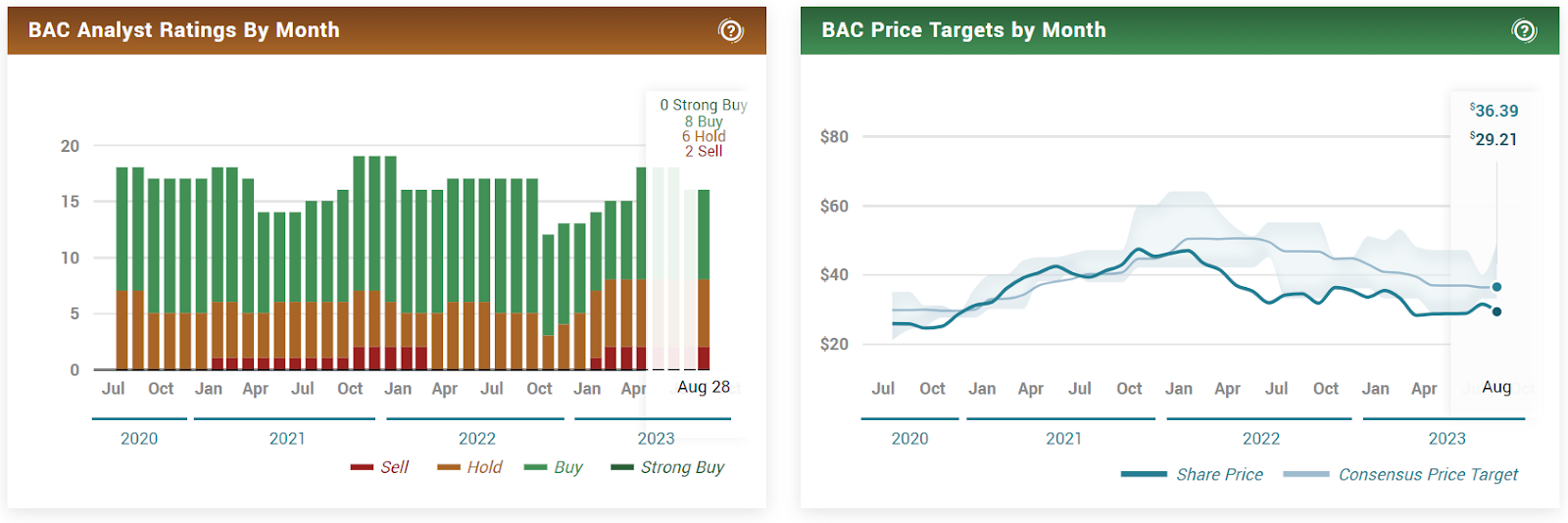
Task: Click the '6 Hold' tooltip value
Action: tap(704, 136)
